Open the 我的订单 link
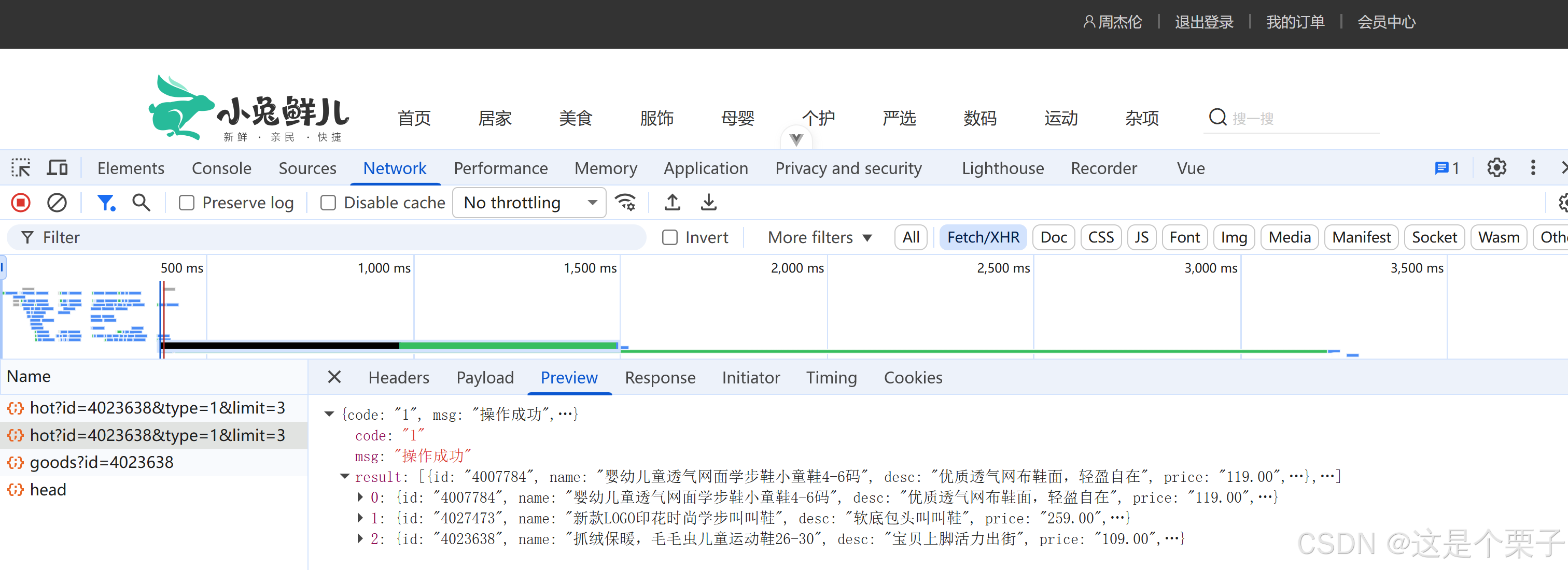1568x570 pixels. pos(1295,22)
